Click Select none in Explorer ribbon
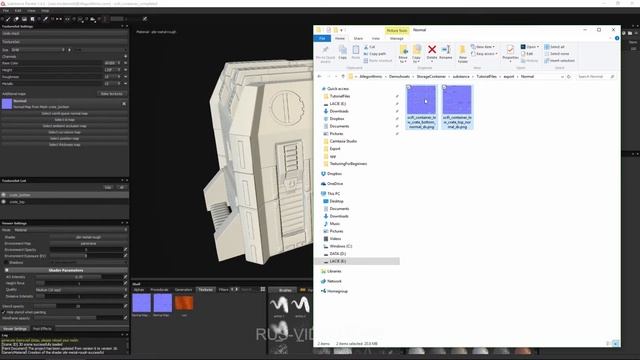The width and height of the screenshot is (640, 360). [x=557, y=53]
